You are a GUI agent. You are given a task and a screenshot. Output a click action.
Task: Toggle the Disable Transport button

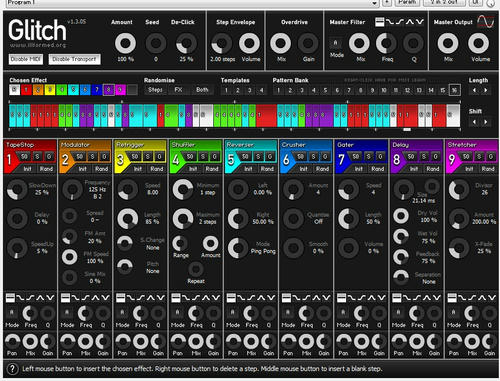[74, 59]
